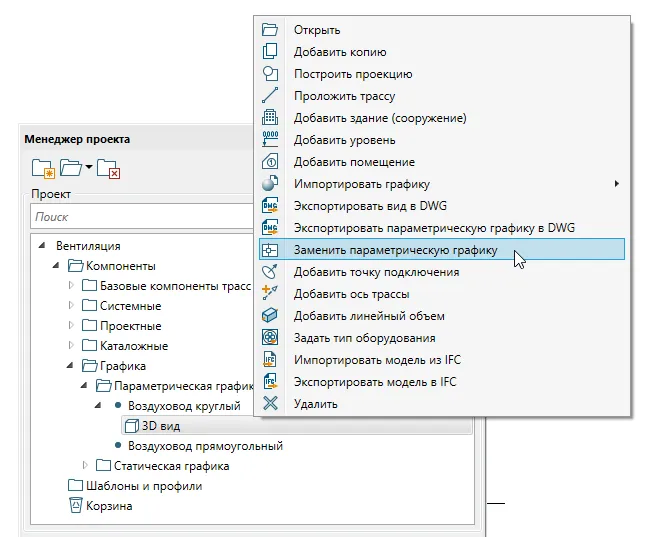Collapse the Вентиляция root tree node
648x537 pixels.
(x=42, y=246)
